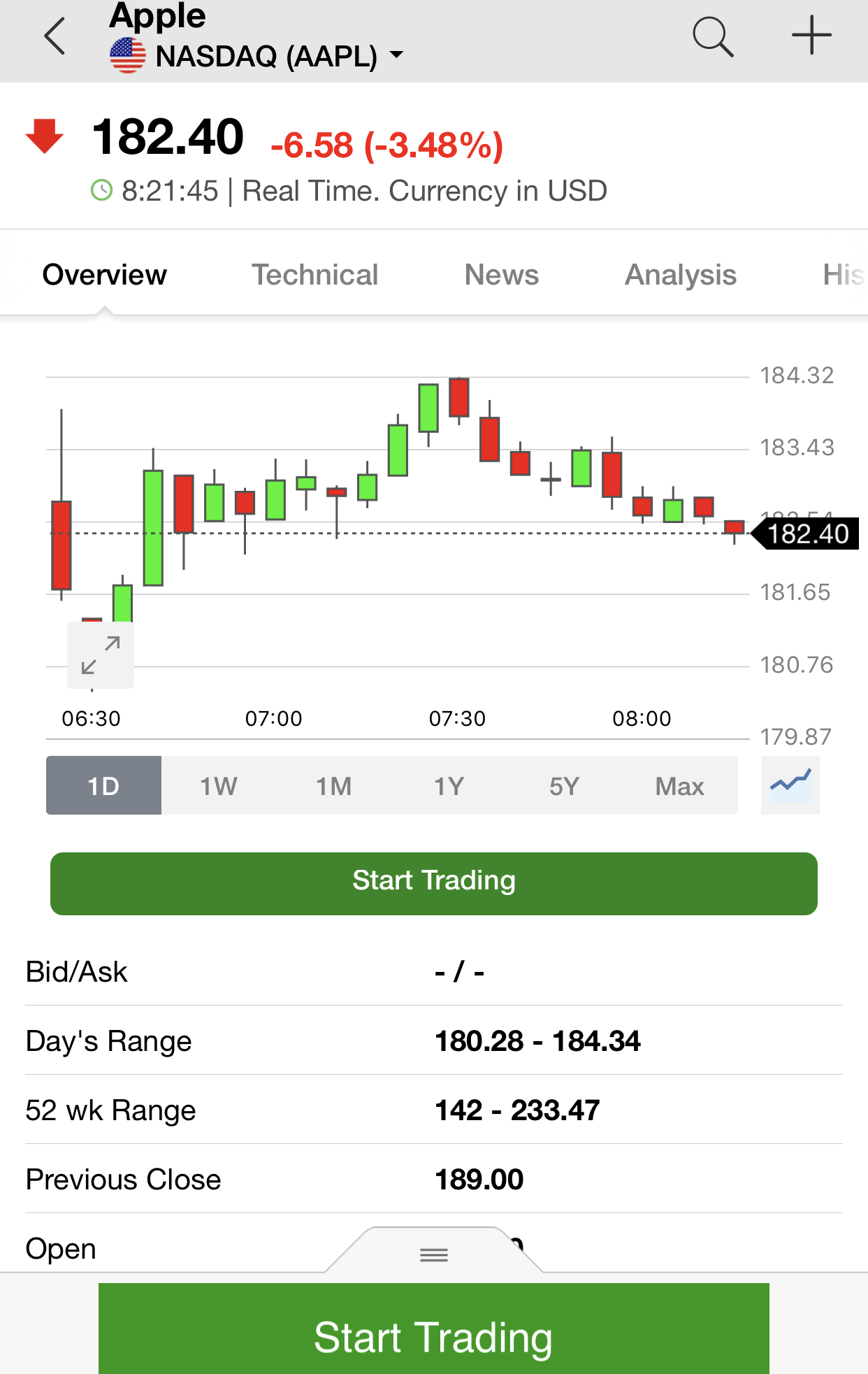868x1374 pixels.
Task: Select the 1D chart range
Action: 103,785
